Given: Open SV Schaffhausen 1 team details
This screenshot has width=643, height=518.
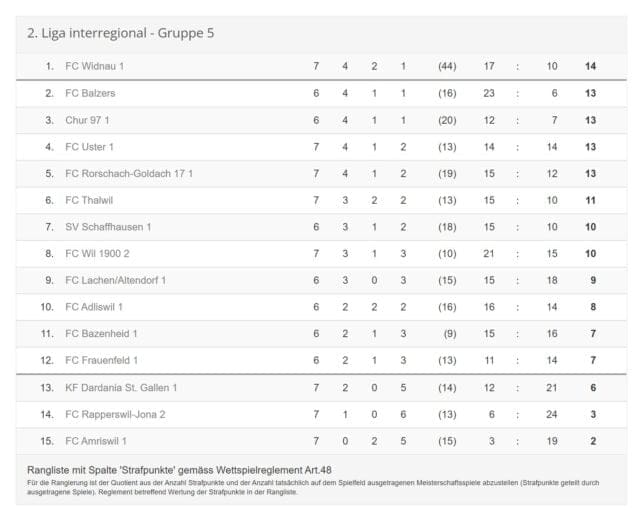Looking at the screenshot, I should pos(108,227).
